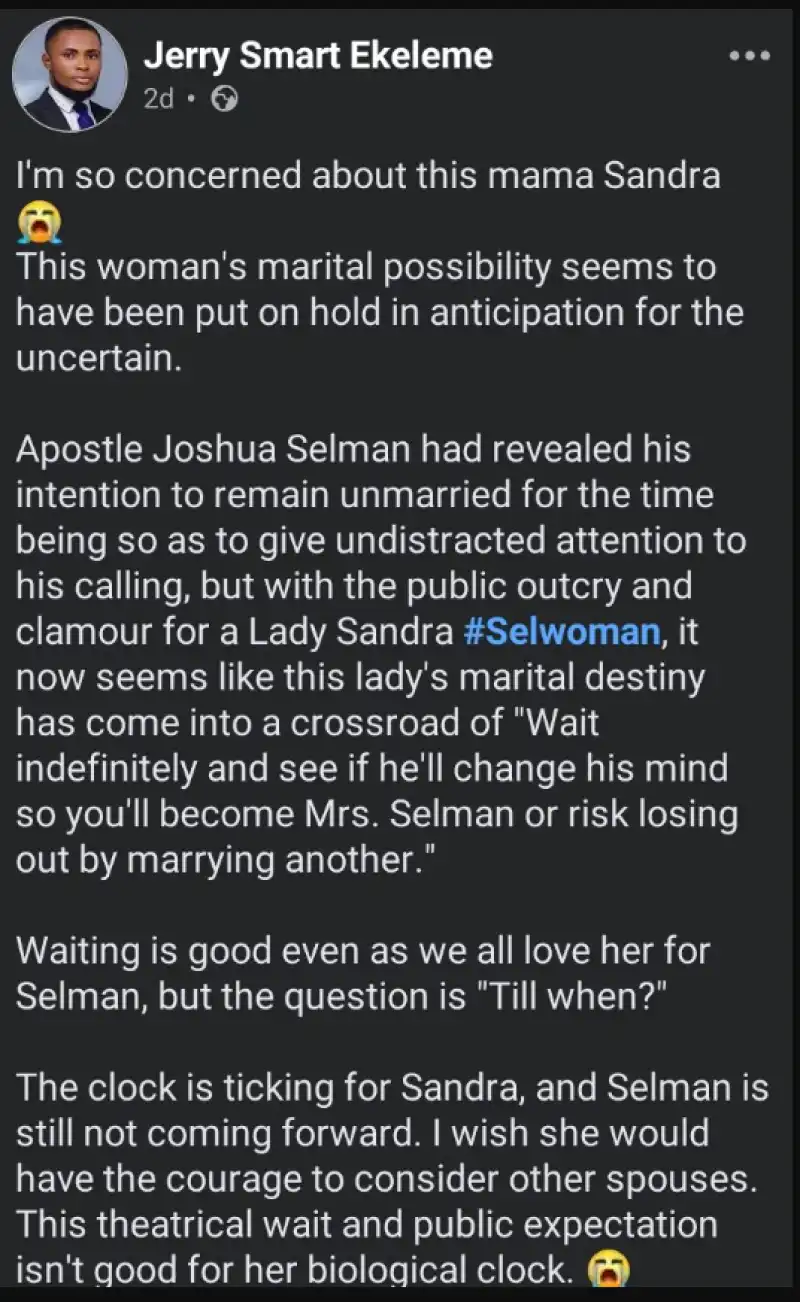Open the #Selwoman hashtag link
Viewport: 800px width, 1302px height.
click(x=561, y=632)
